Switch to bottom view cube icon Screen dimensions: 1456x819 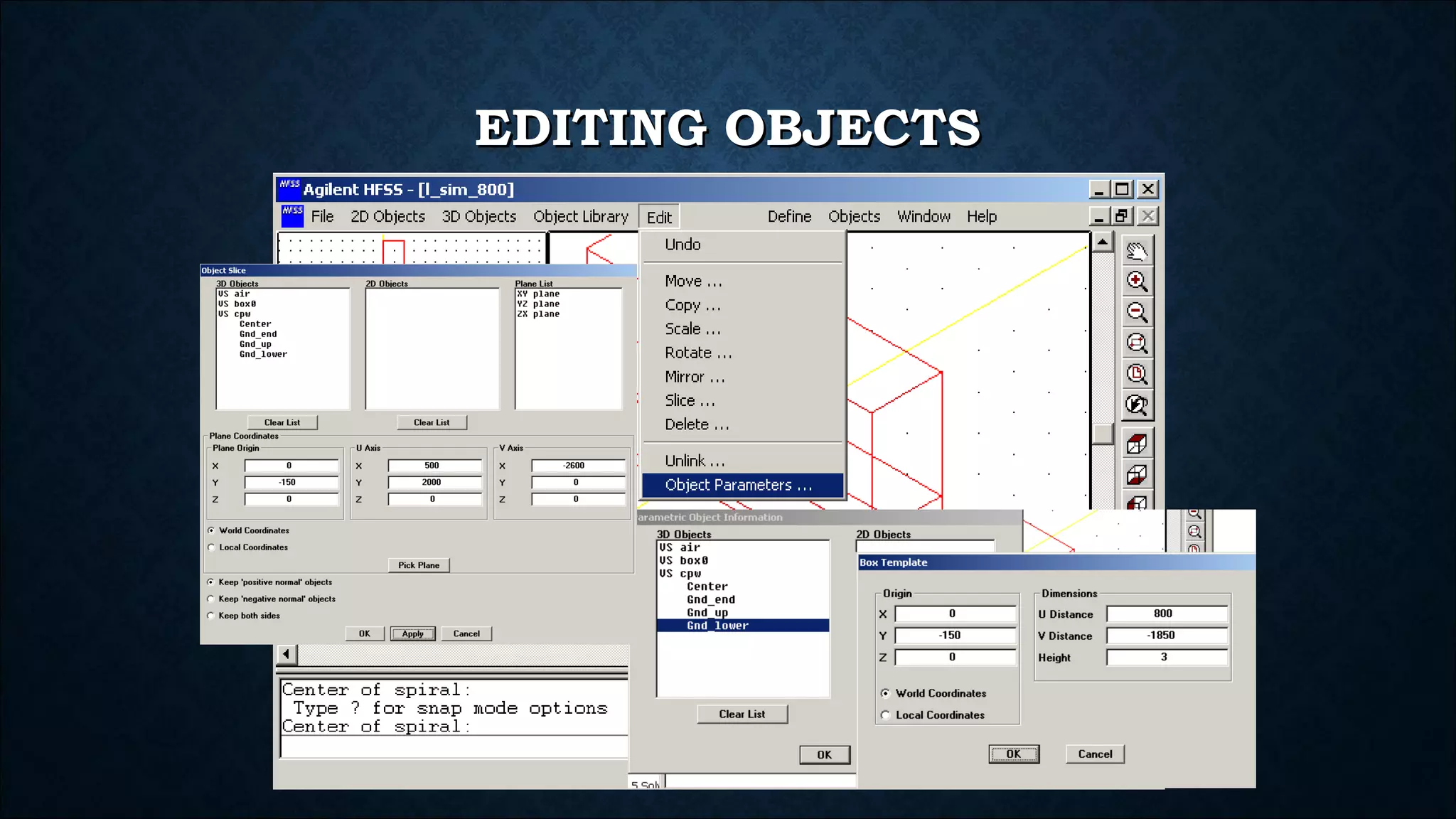coord(1137,475)
